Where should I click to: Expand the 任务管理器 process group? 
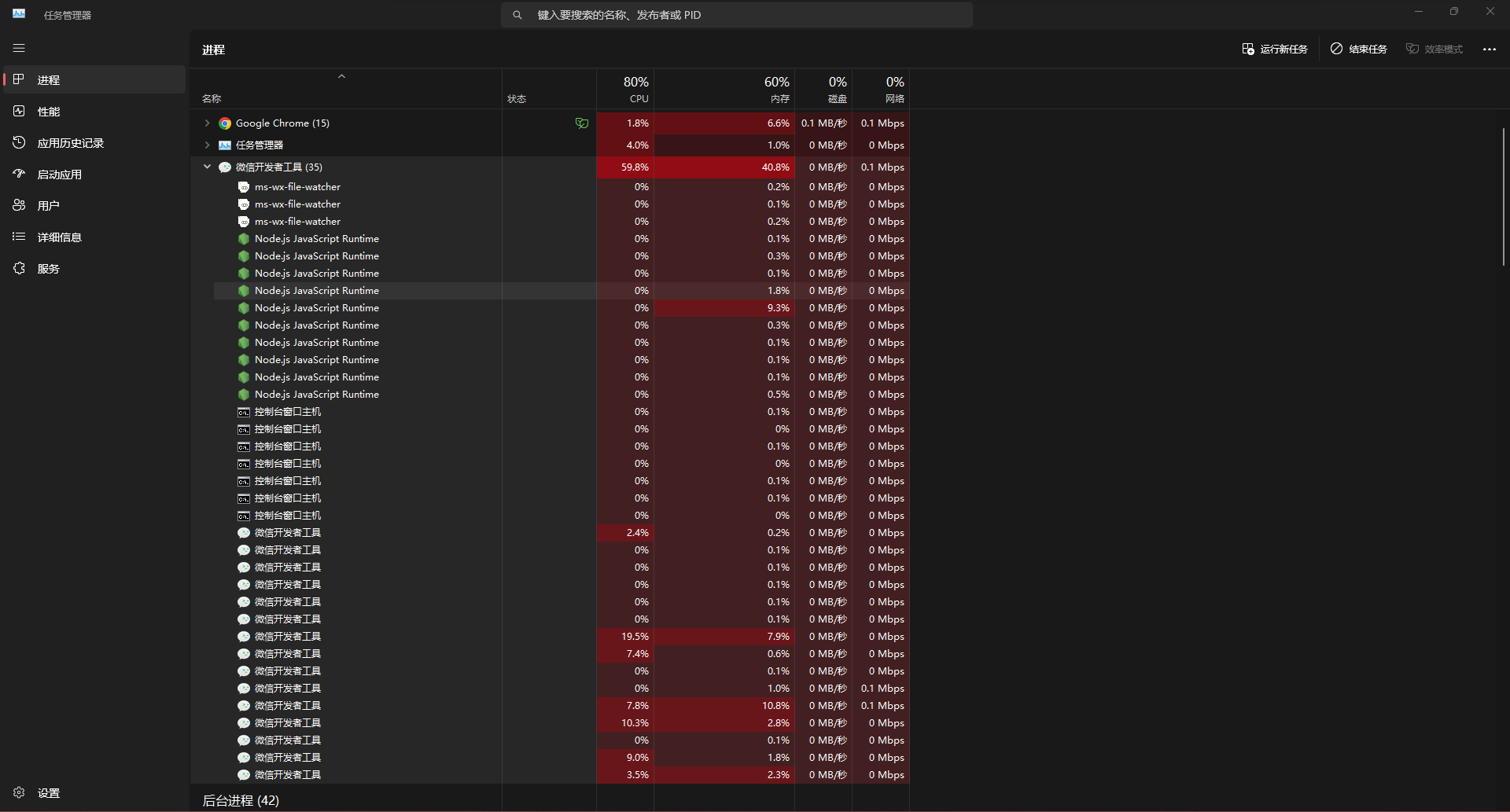pyautogui.click(x=207, y=145)
